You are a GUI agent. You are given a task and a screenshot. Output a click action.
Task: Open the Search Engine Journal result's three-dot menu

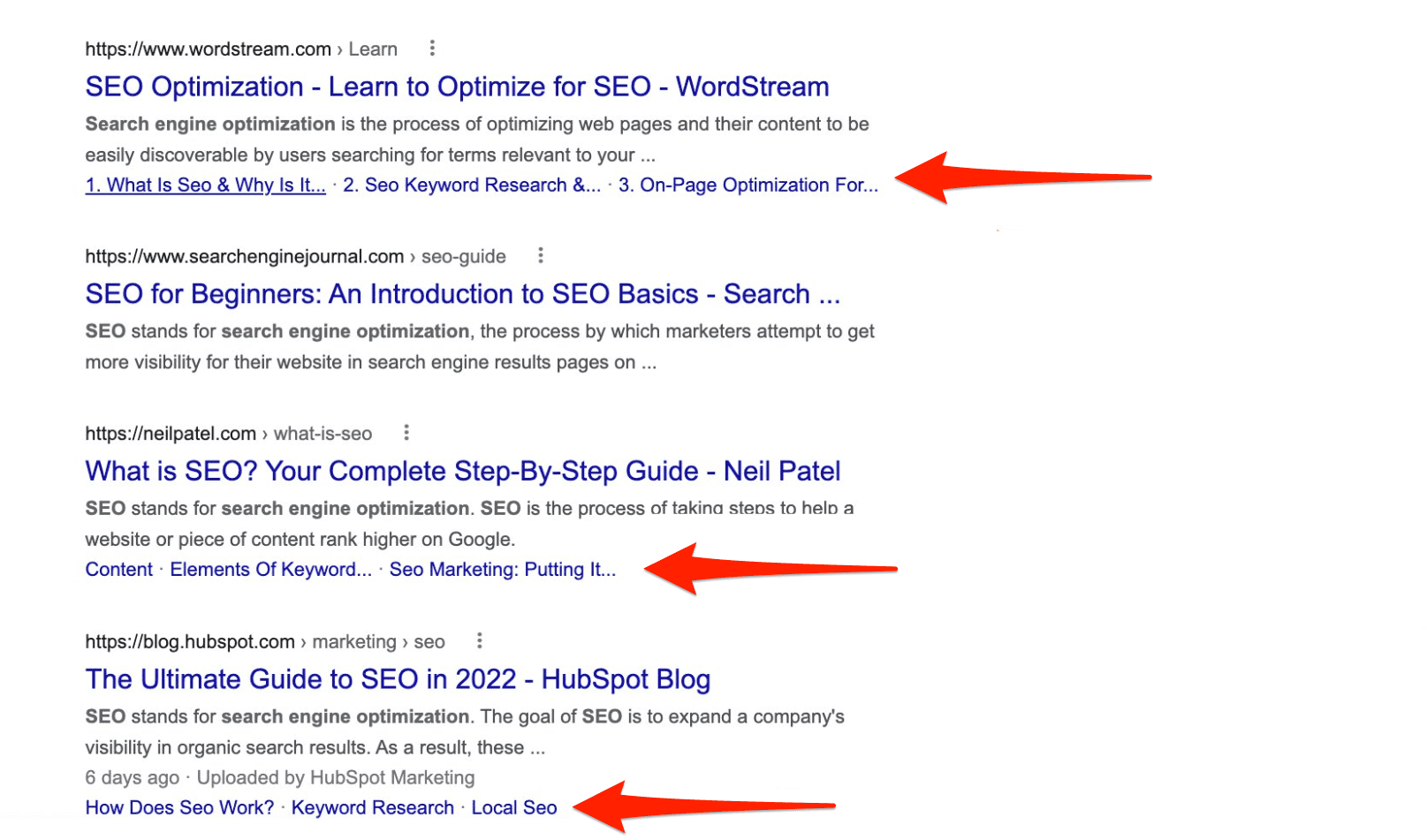(541, 256)
